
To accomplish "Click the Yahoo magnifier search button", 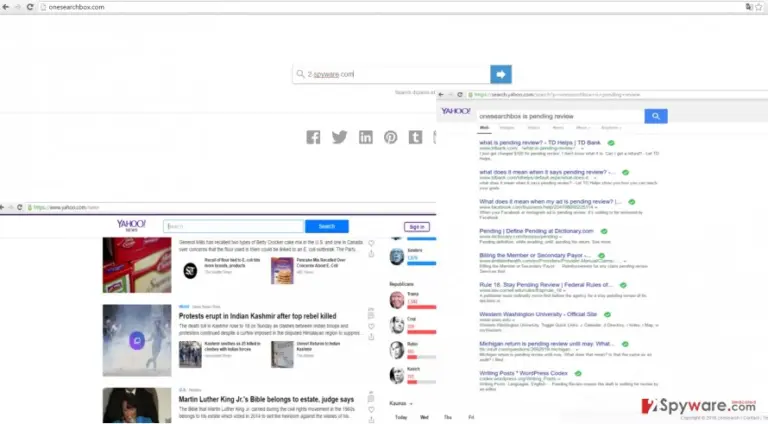I will 656,116.
